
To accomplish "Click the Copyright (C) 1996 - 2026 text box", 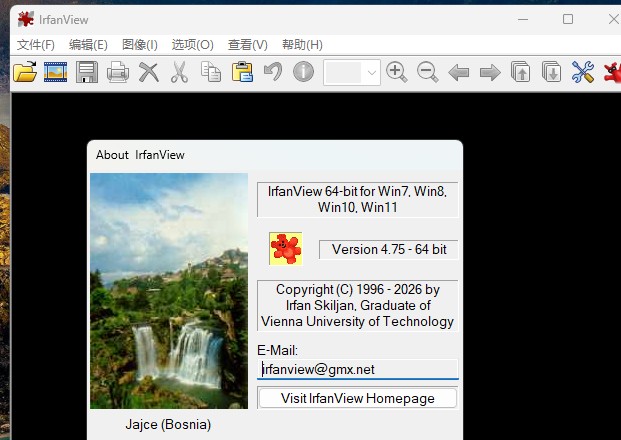I will [358, 305].
